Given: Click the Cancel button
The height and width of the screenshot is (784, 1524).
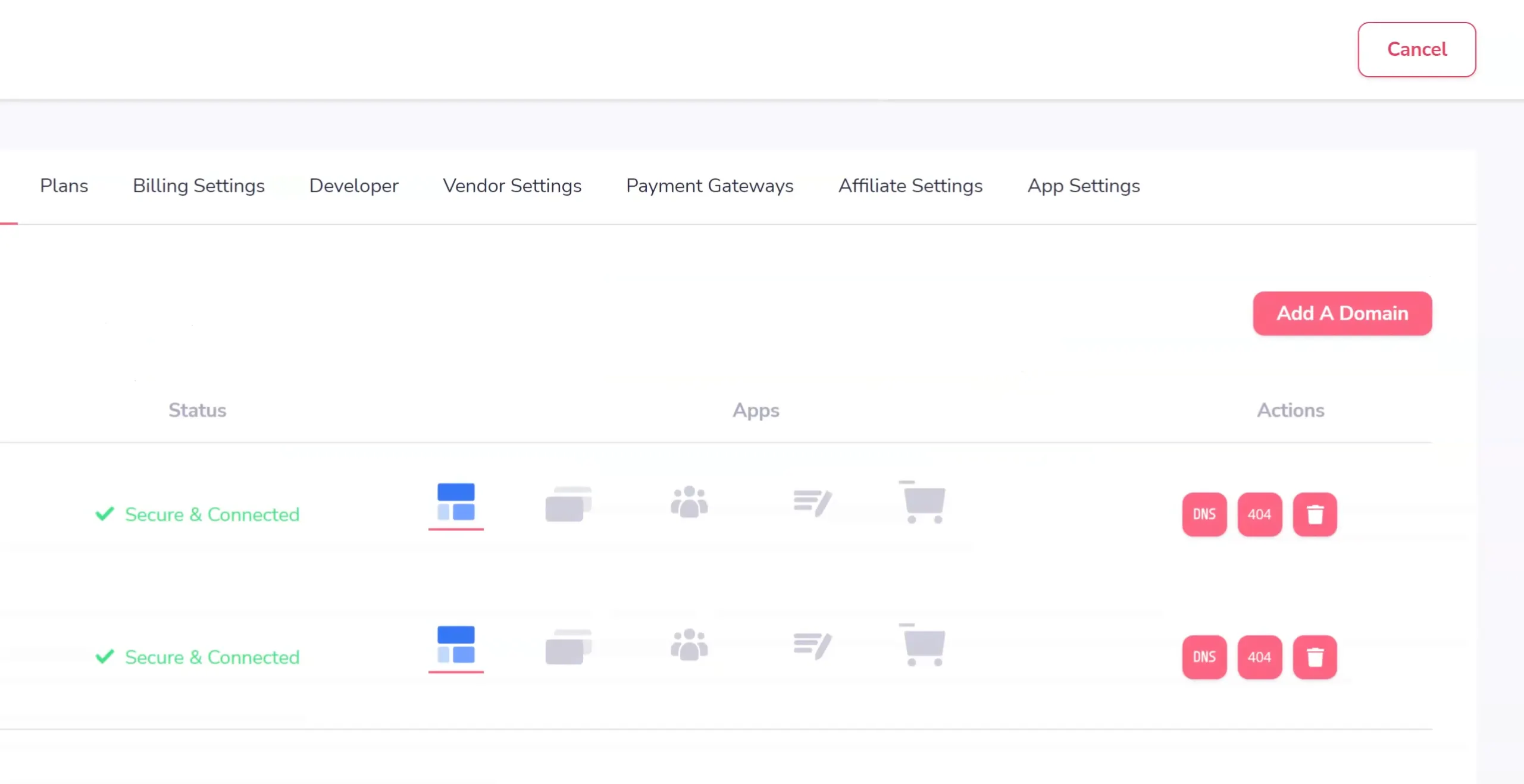Looking at the screenshot, I should click(x=1416, y=49).
